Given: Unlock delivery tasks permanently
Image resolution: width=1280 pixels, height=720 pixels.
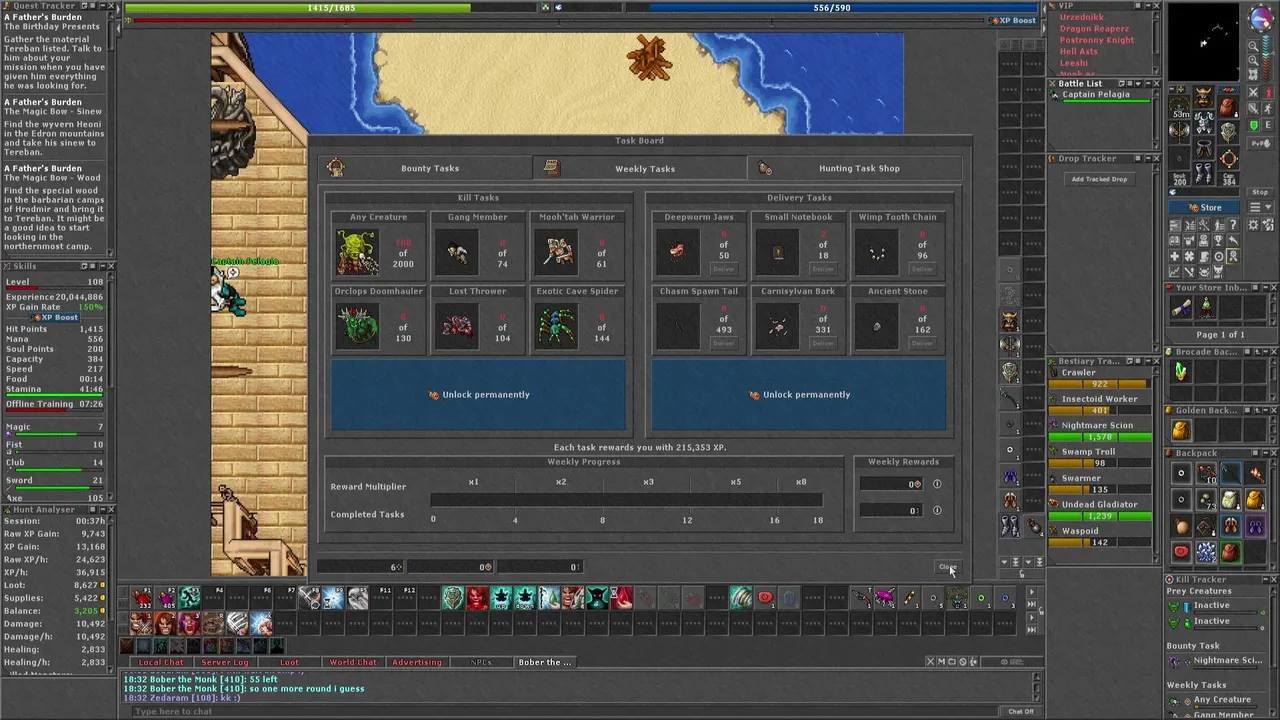Looking at the screenshot, I should pyautogui.click(x=799, y=394).
